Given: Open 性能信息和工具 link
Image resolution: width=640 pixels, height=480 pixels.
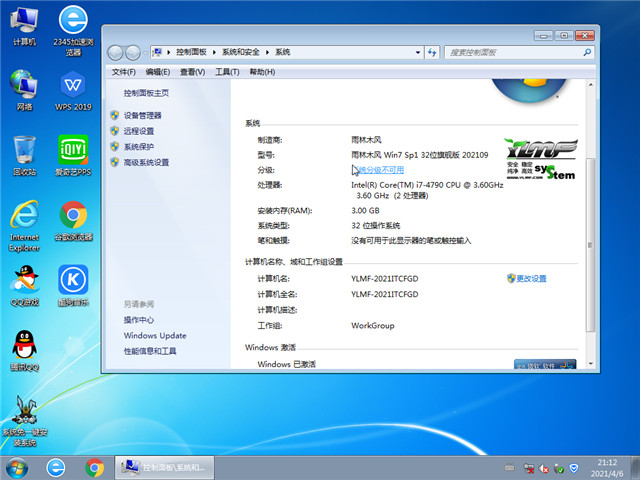Looking at the screenshot, I should [x=150, y=351].
